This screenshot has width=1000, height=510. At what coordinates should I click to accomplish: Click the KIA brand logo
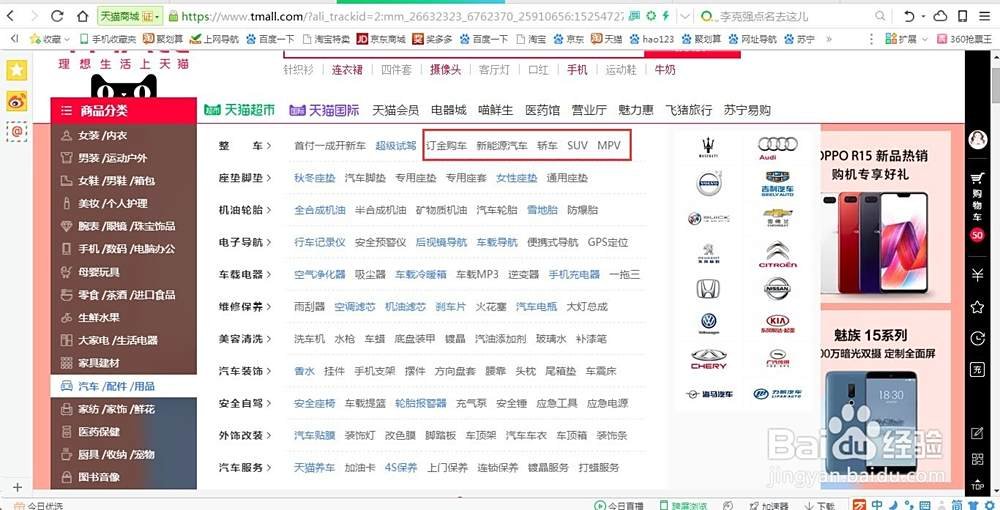(777, 323)
